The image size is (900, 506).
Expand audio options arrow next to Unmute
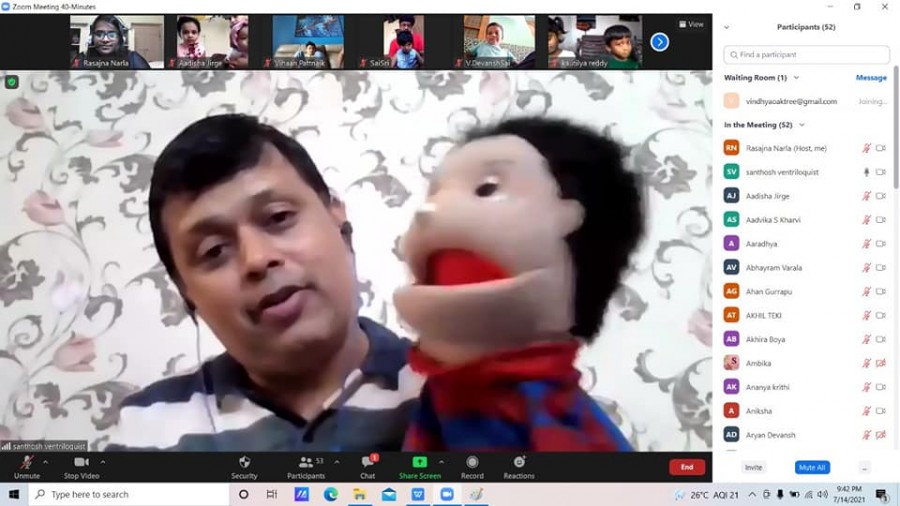click(45, 462)
